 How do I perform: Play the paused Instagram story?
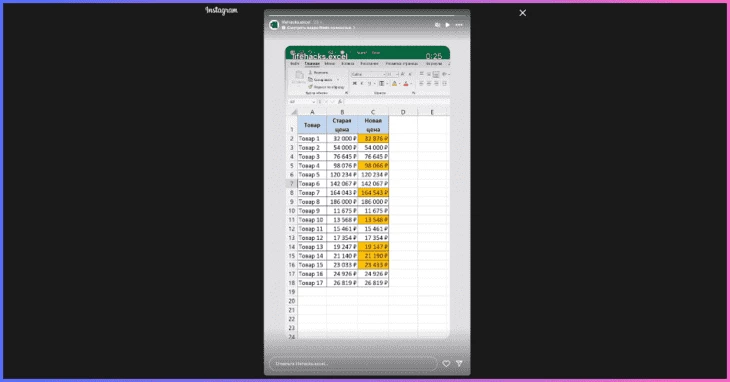[448, 25]
